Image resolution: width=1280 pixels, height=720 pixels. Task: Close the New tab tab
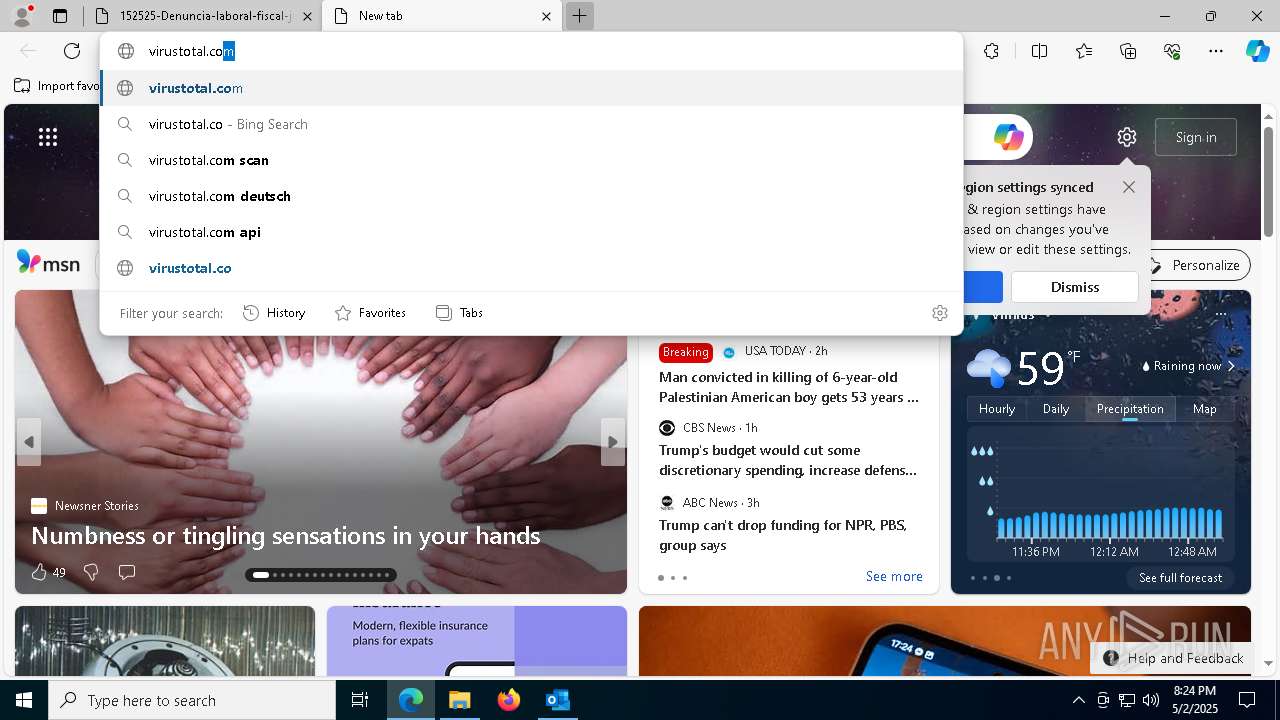click(546, 16)
